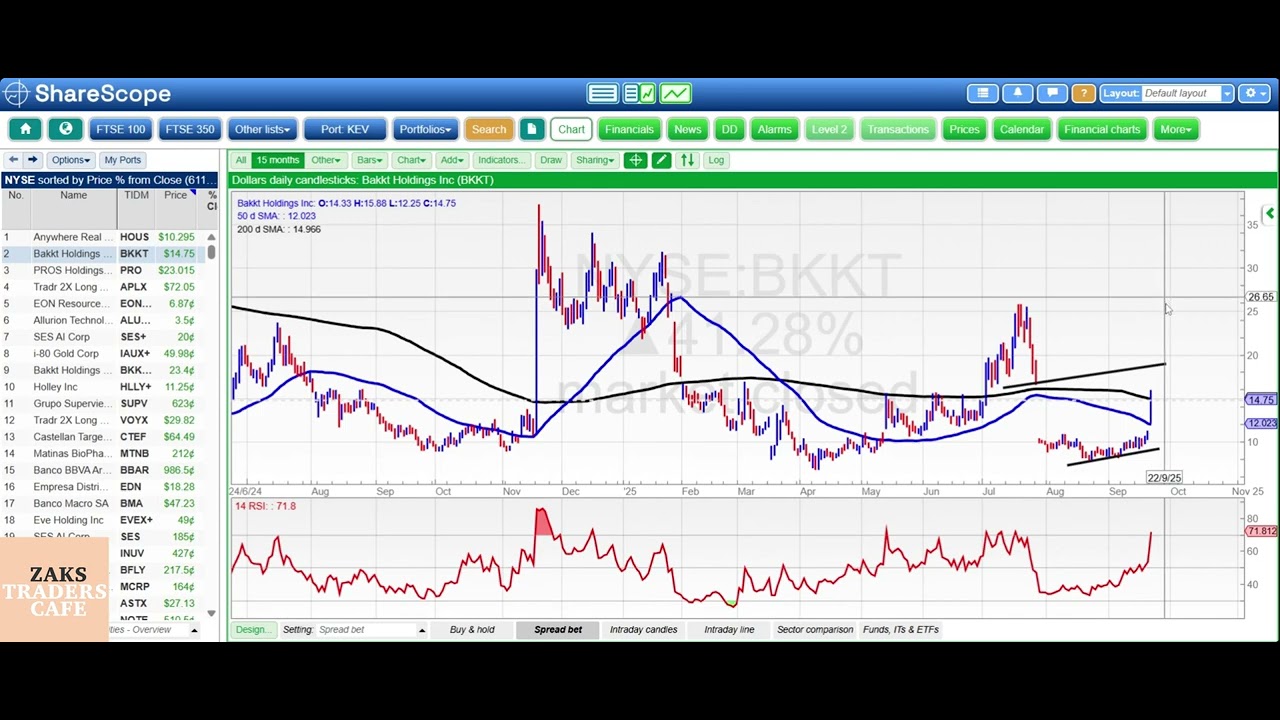Navigate back with the left arrow
Viewport: 1280px width, 720px height.
coord(13,160)
